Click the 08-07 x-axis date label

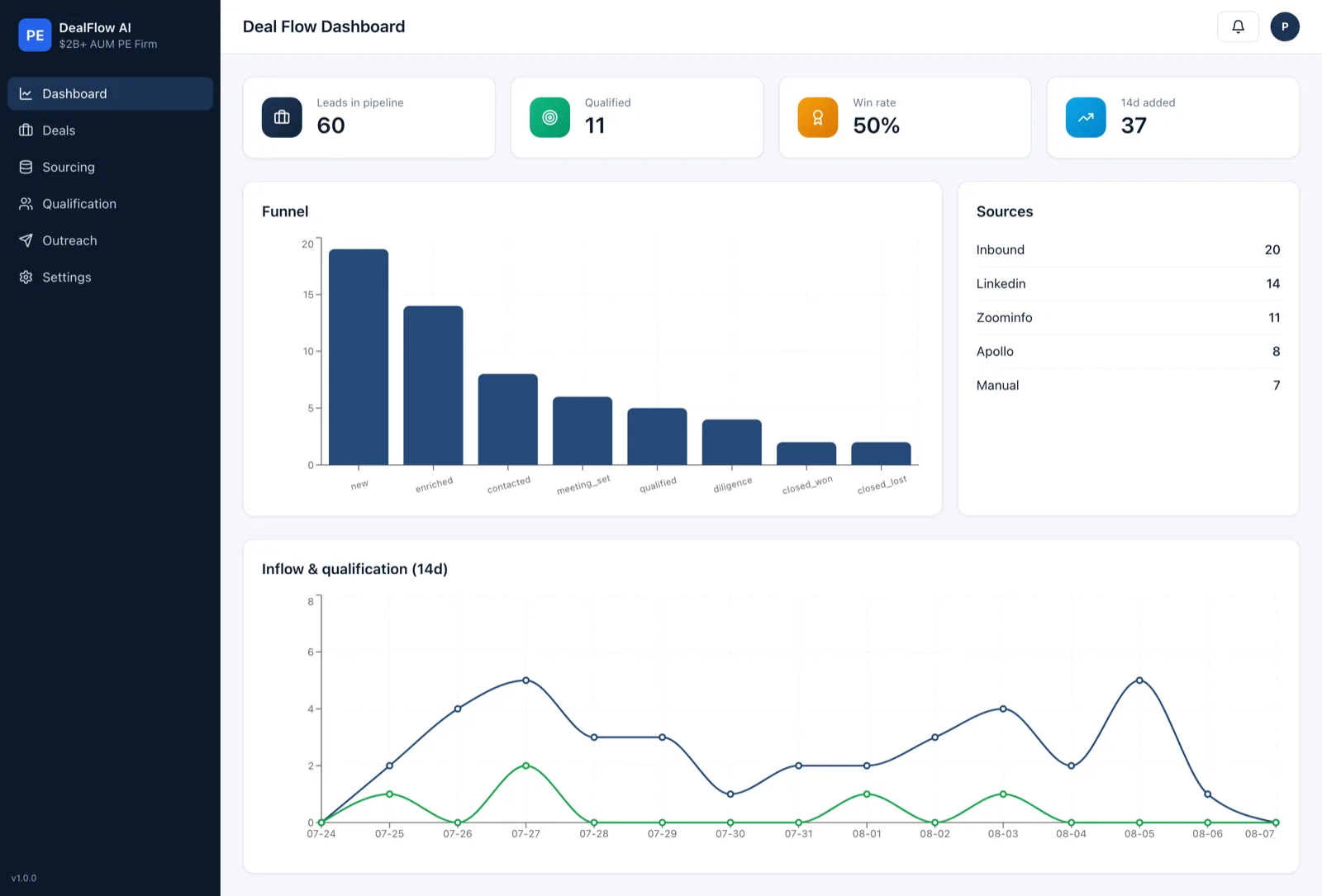coord(1260,834)
